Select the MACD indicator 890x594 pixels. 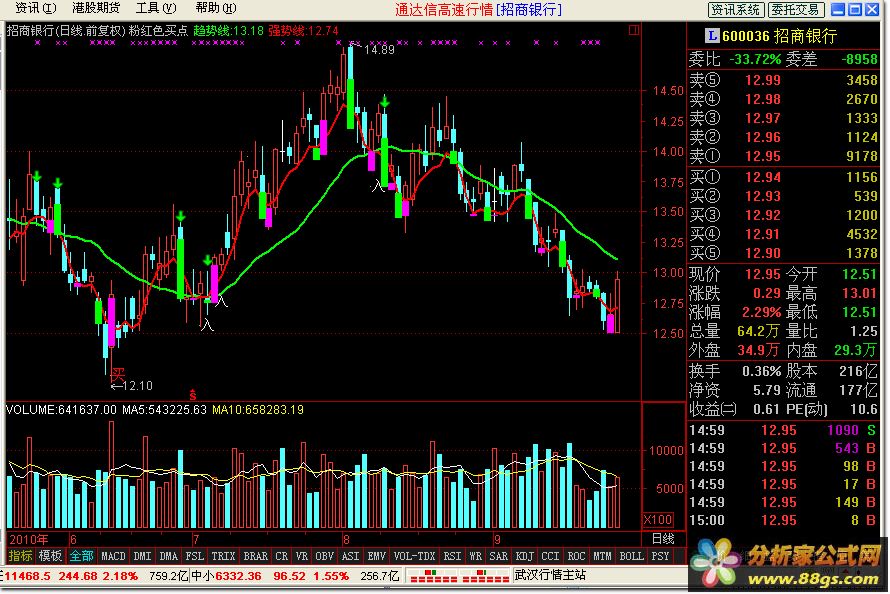tap(113, 557)
